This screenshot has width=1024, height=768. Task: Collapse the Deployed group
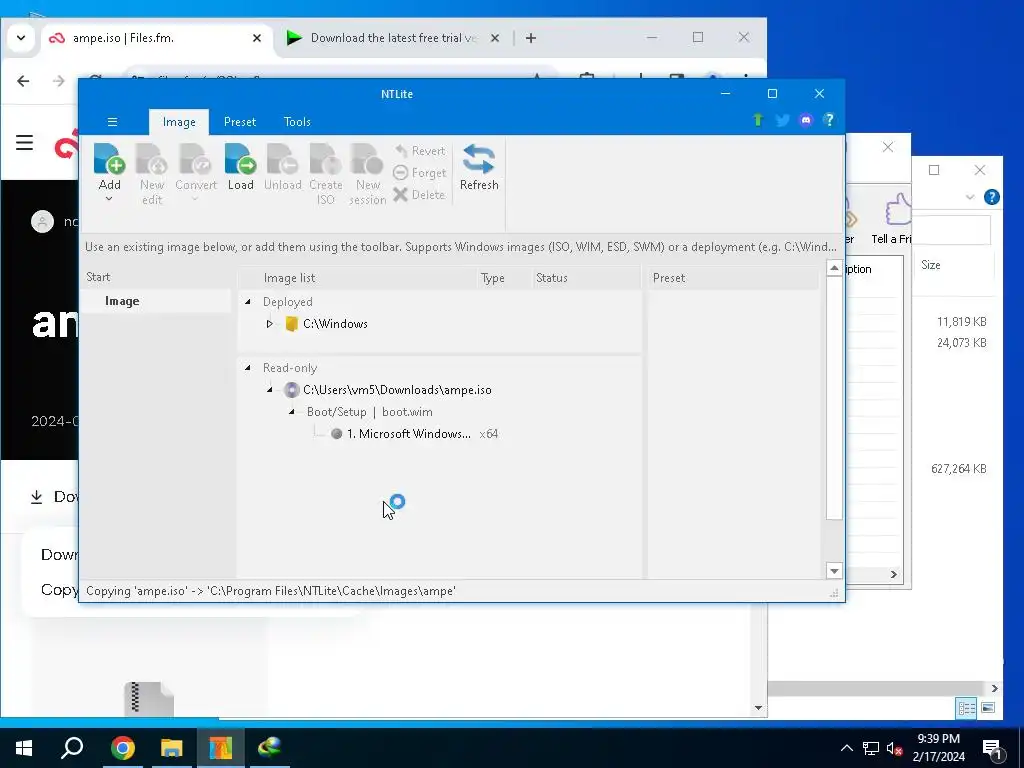[248, 302]
